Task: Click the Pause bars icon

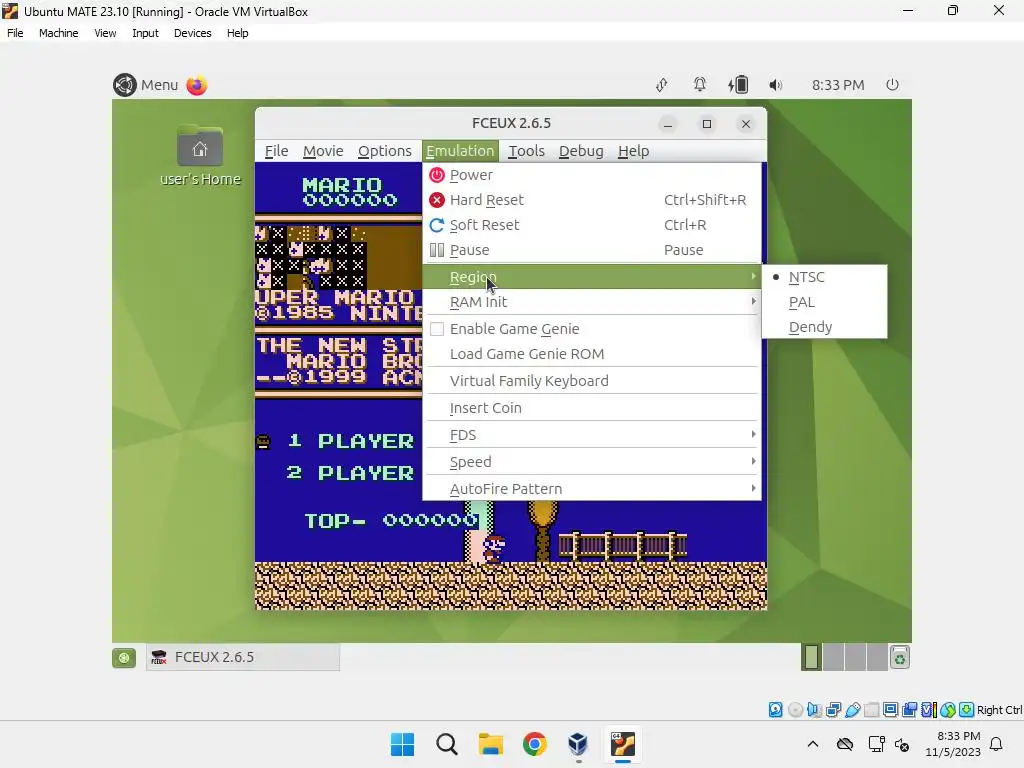Action: (436, 250)
